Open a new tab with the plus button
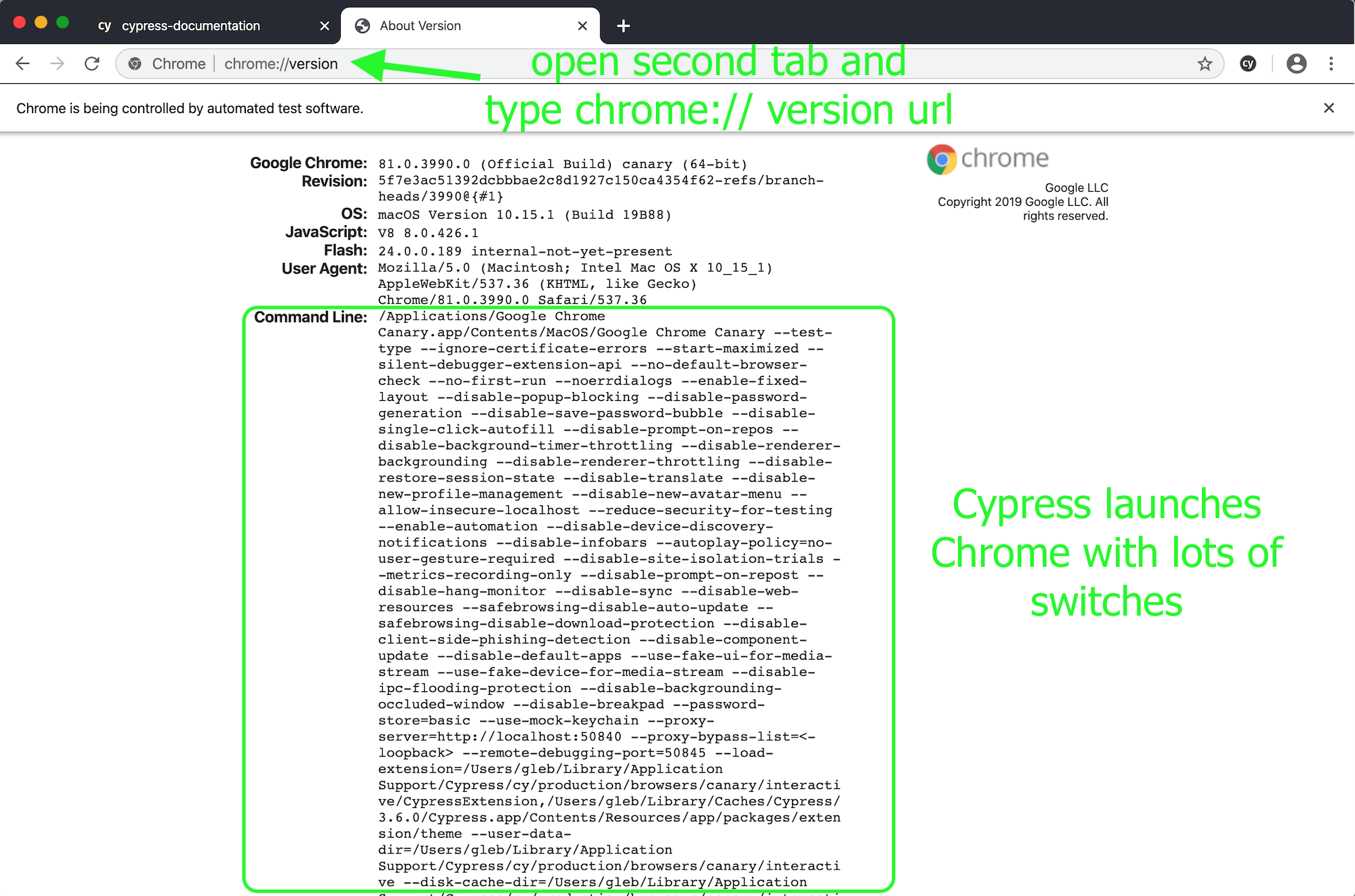The width and height of the screenshot is (1355, 896). [x=623, y=25]
